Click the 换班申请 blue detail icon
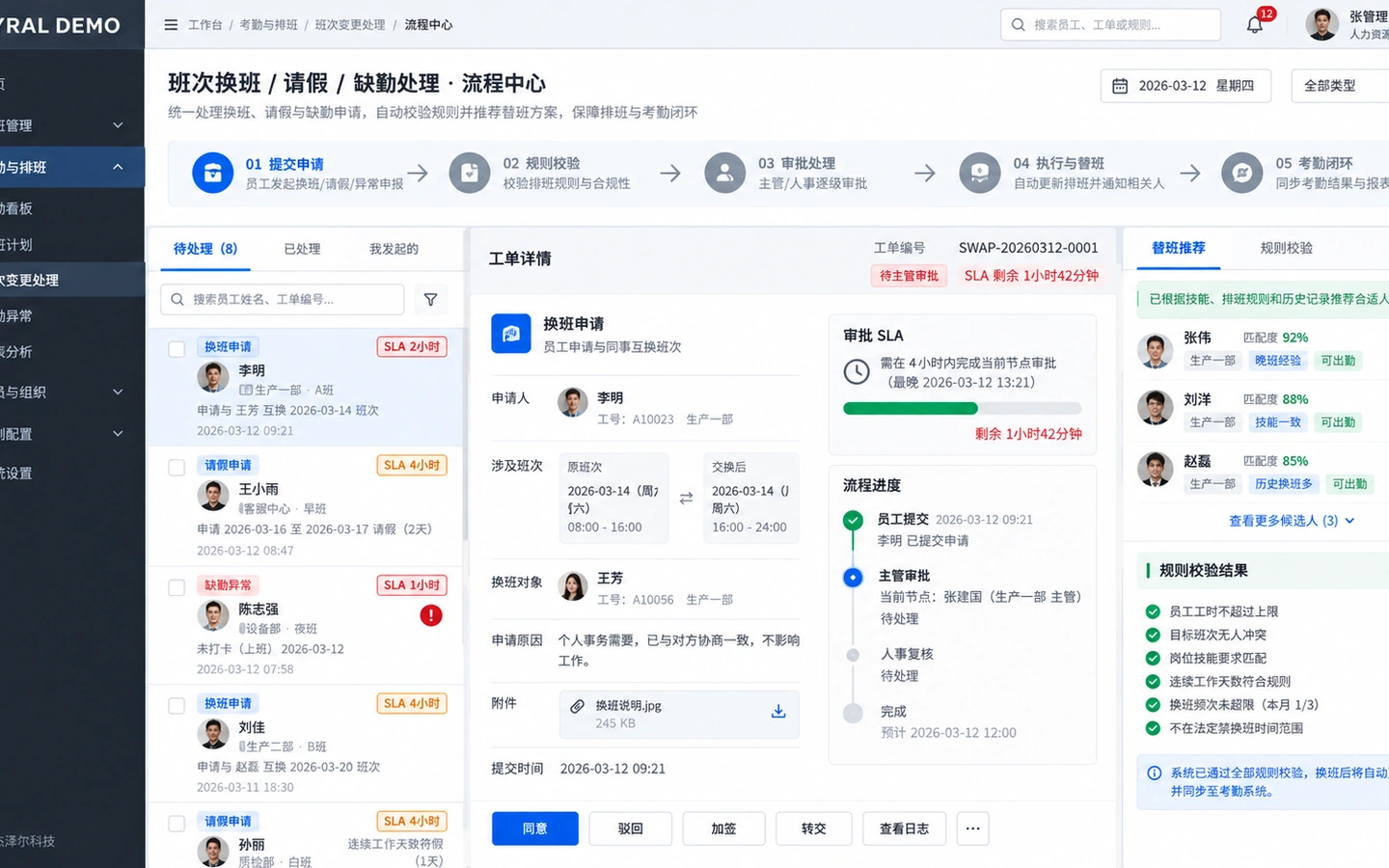The image size is (1389, 868). click(511, 334)
